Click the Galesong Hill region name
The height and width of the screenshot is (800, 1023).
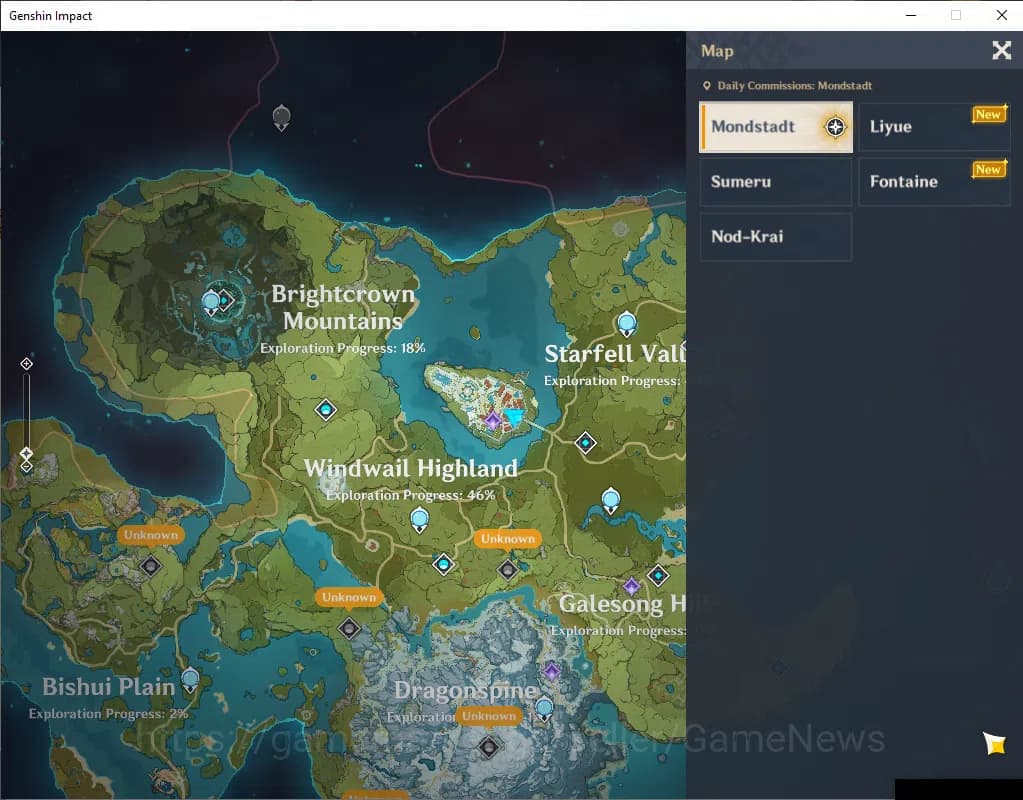[x=622, y=604]
